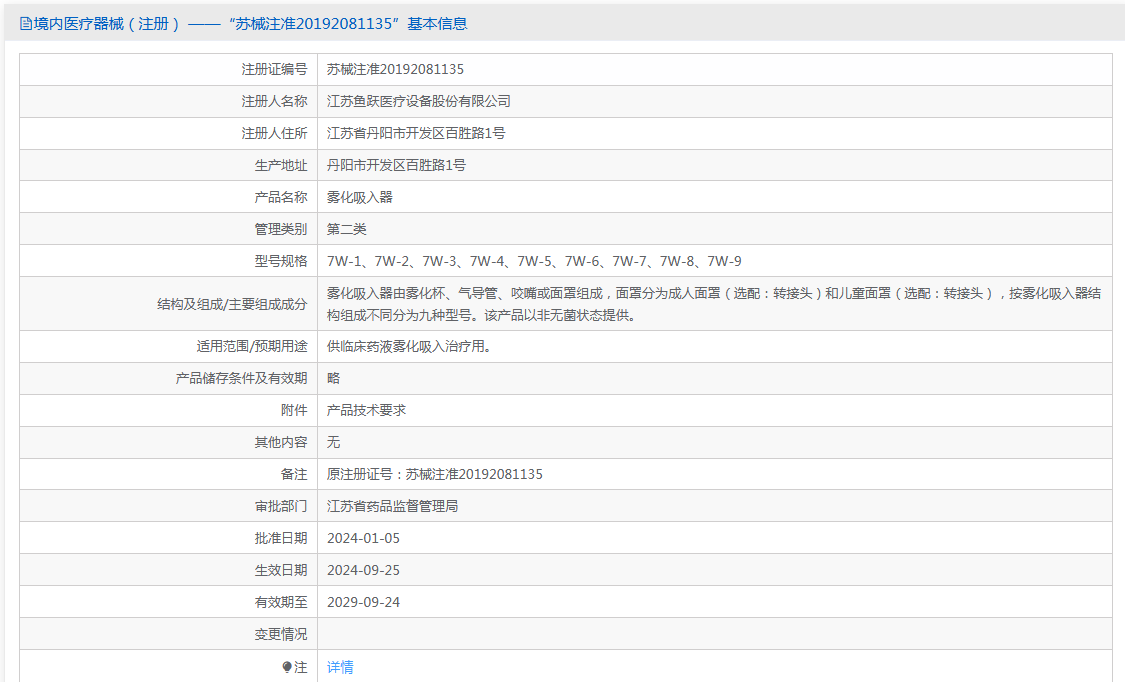Click the 批准日期 row label
The width and height of the screenshot is (1125, 682).
coord(281,539)
